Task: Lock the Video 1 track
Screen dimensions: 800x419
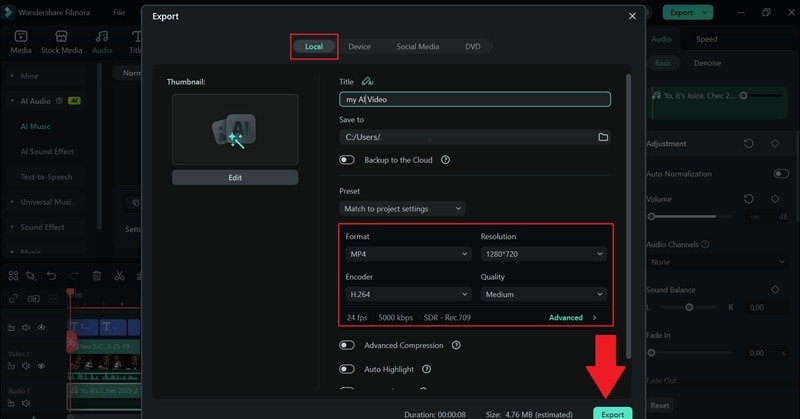Action: (x=11, y=365)
